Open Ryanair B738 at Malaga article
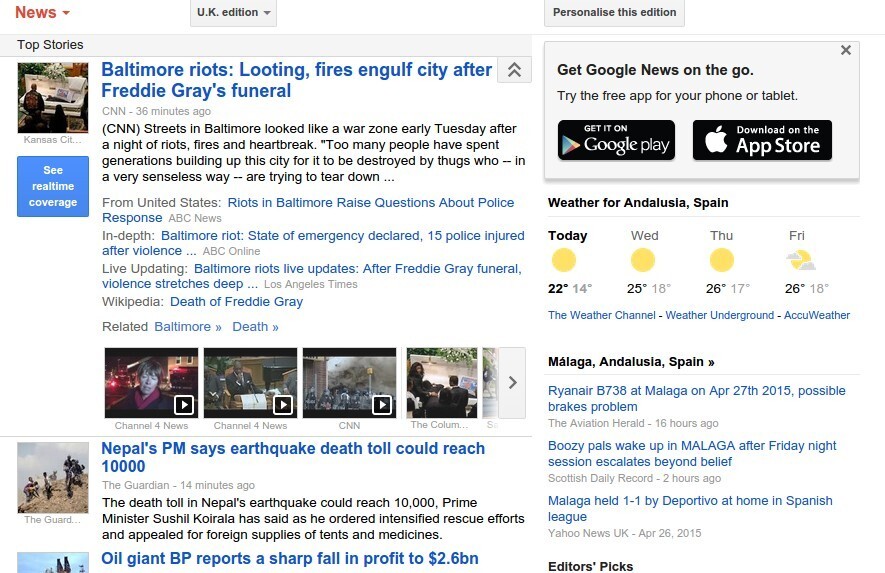Screen dimensions: 885x573 [x=696, y=399]
